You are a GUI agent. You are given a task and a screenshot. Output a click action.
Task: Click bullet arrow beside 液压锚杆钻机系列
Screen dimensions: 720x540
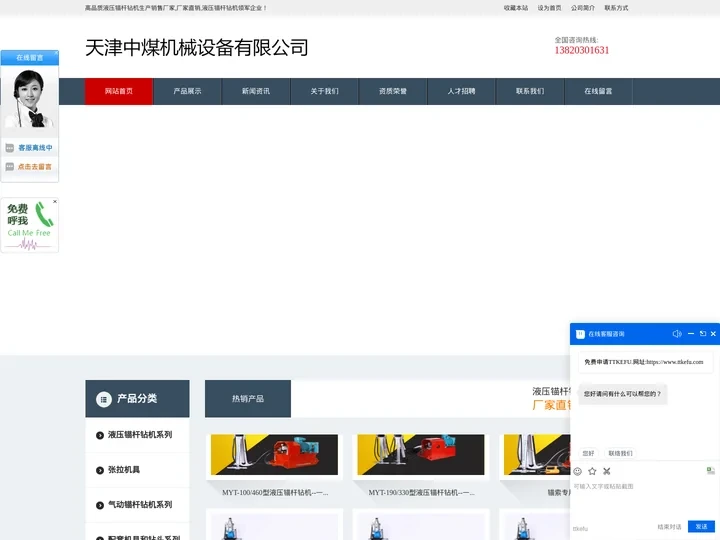tap(100, 435)
